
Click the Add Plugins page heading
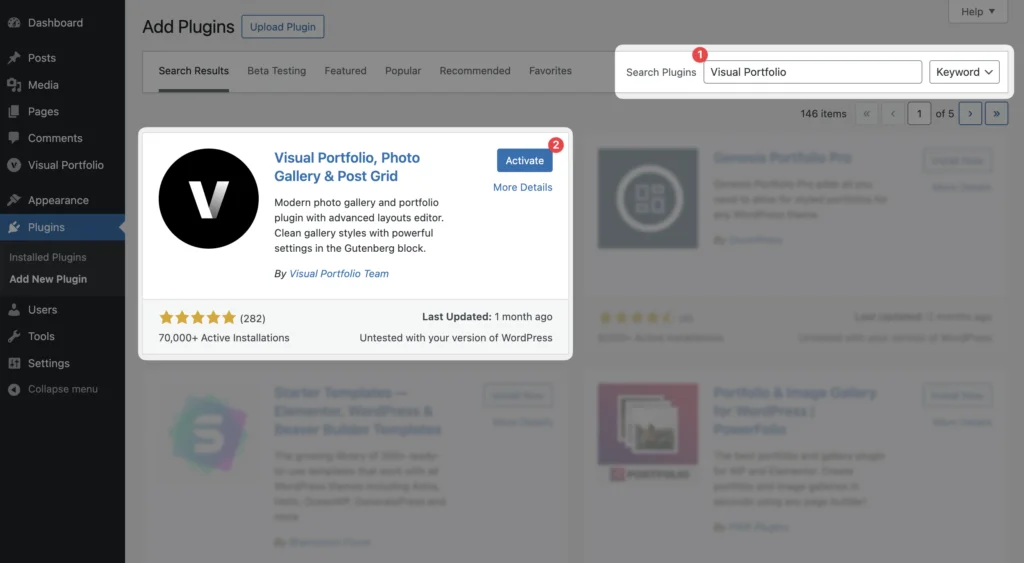click(x=188, y=27)
